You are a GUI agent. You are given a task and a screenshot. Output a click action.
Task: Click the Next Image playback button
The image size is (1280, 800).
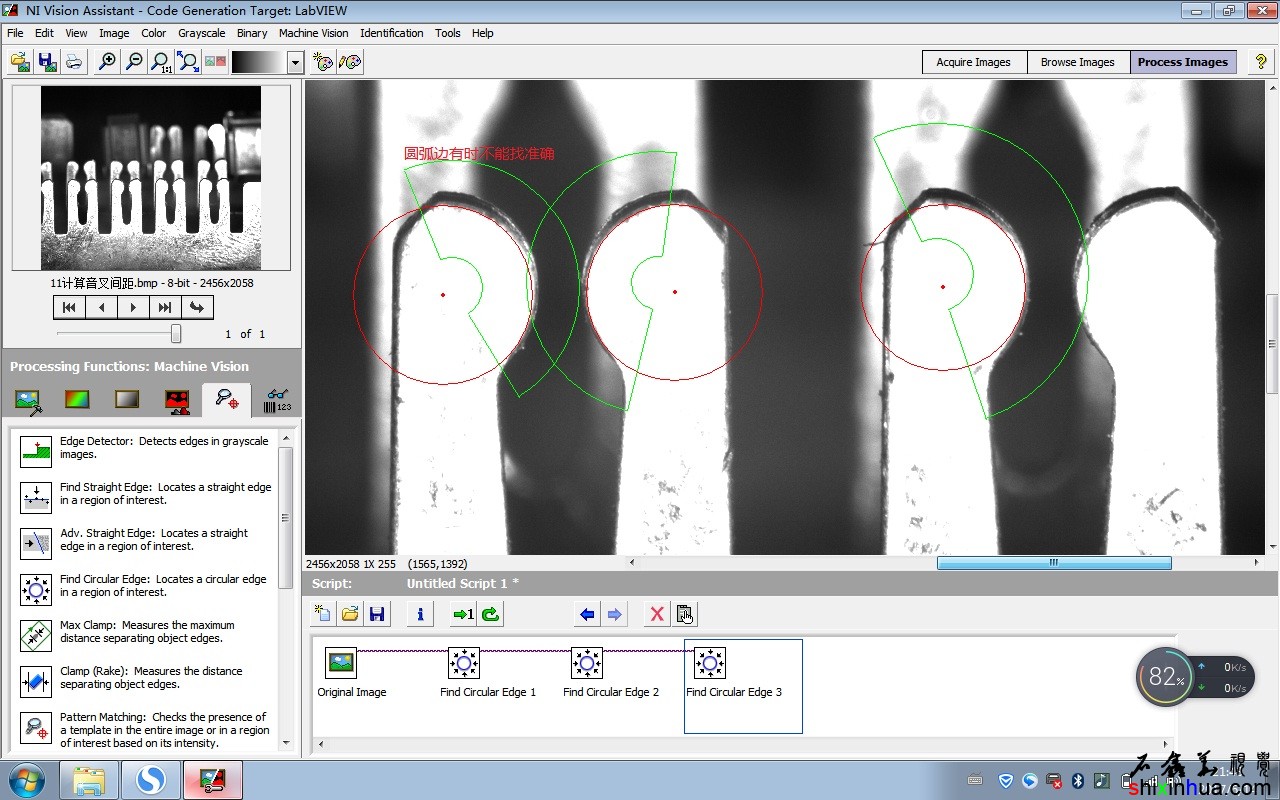coord(134,307)
